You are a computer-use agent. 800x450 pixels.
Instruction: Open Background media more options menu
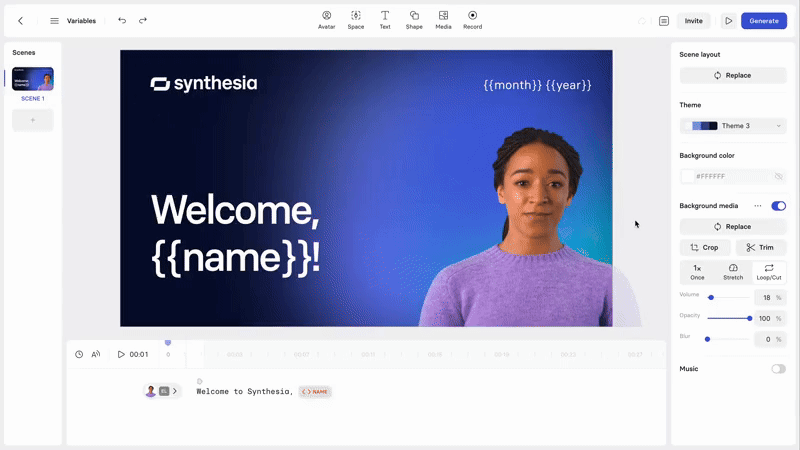[758, 206]
